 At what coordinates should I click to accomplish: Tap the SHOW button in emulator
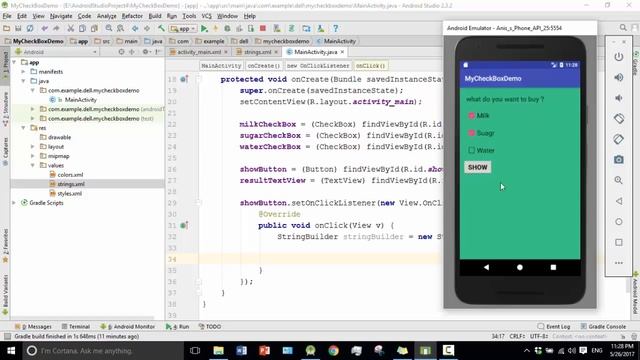click(478, 167)
